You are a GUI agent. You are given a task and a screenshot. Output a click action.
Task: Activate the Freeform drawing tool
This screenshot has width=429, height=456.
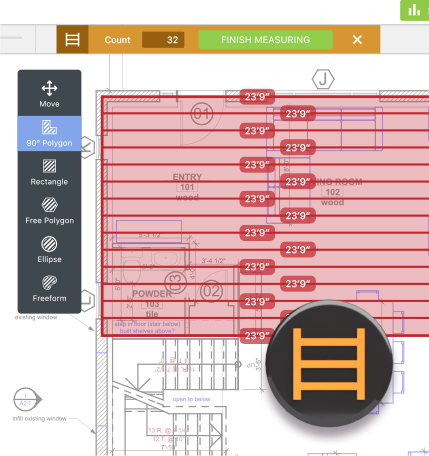click(x=49, y=289)
